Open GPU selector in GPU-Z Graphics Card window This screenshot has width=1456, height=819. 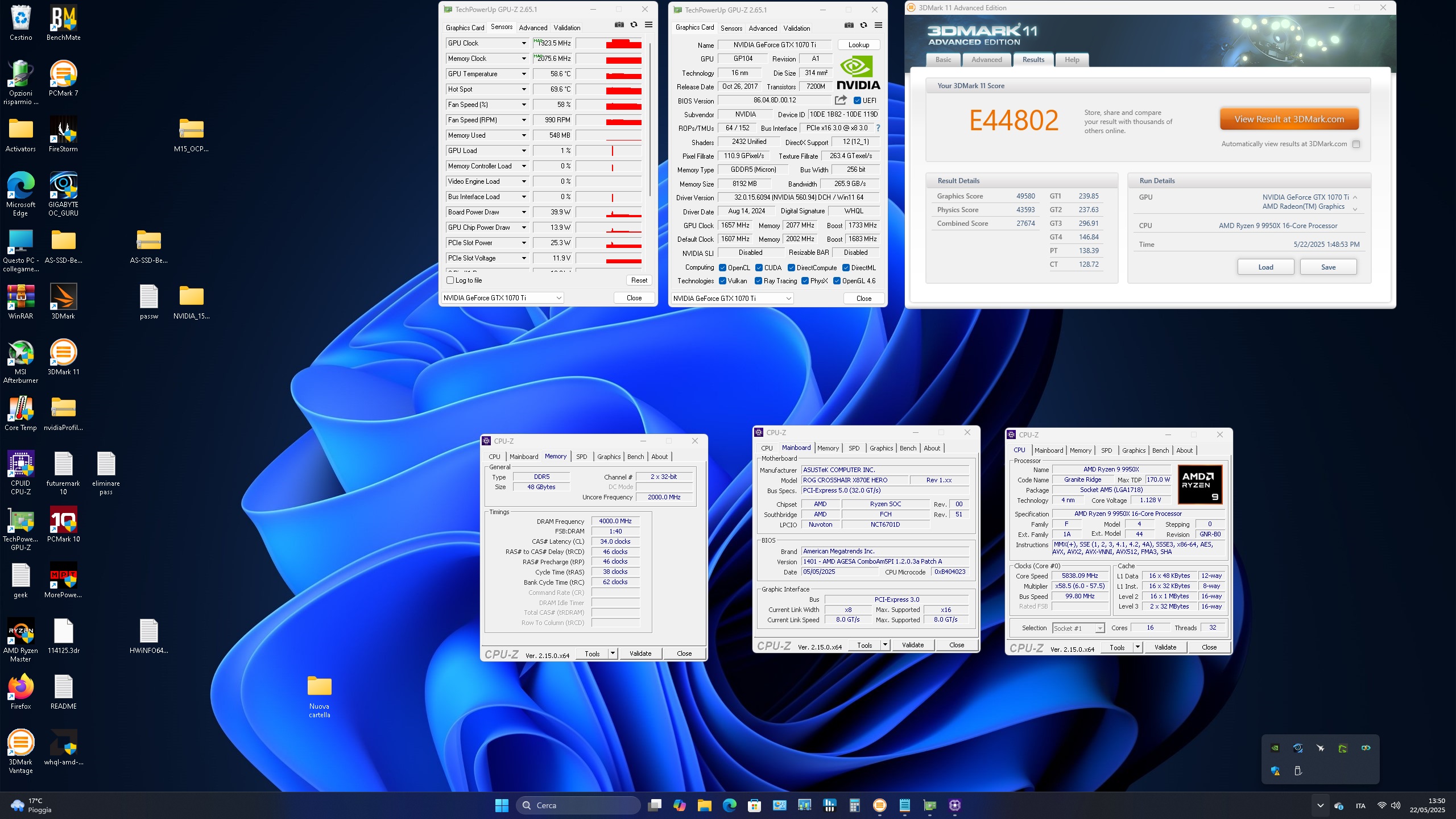[x=732, y=299]
